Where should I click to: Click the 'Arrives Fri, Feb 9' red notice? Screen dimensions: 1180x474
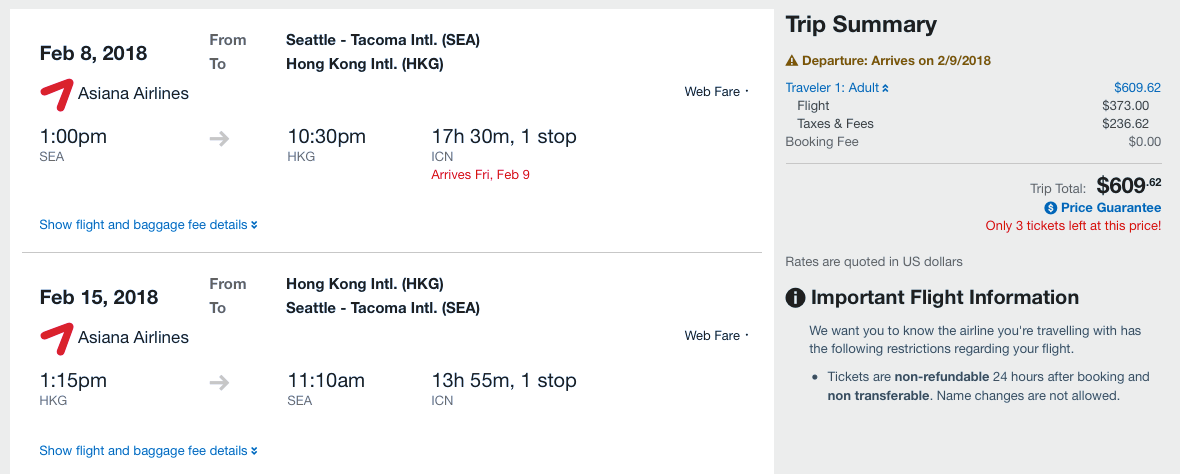click(x=480, y=175)
